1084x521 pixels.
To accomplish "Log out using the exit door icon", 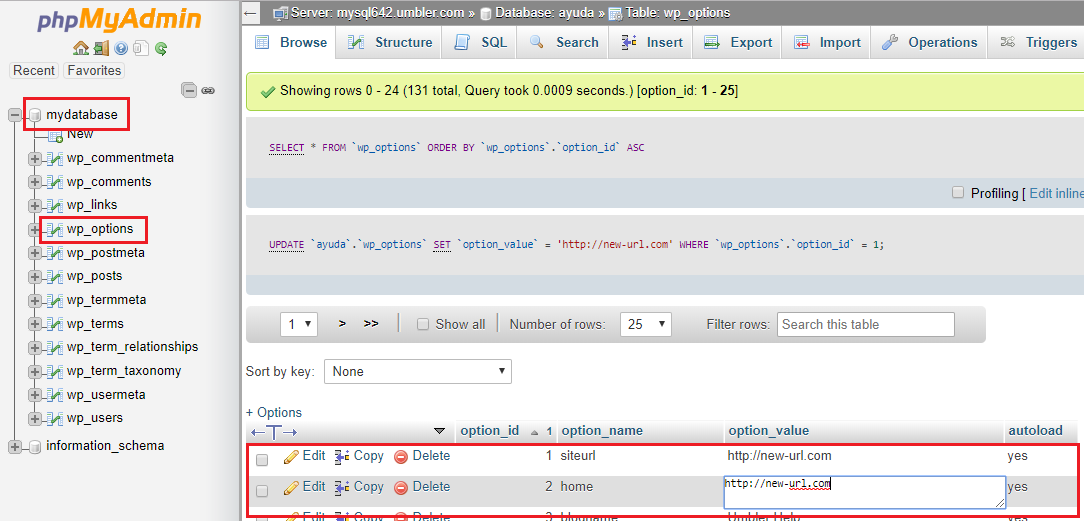I will click(x=101, y=48).
